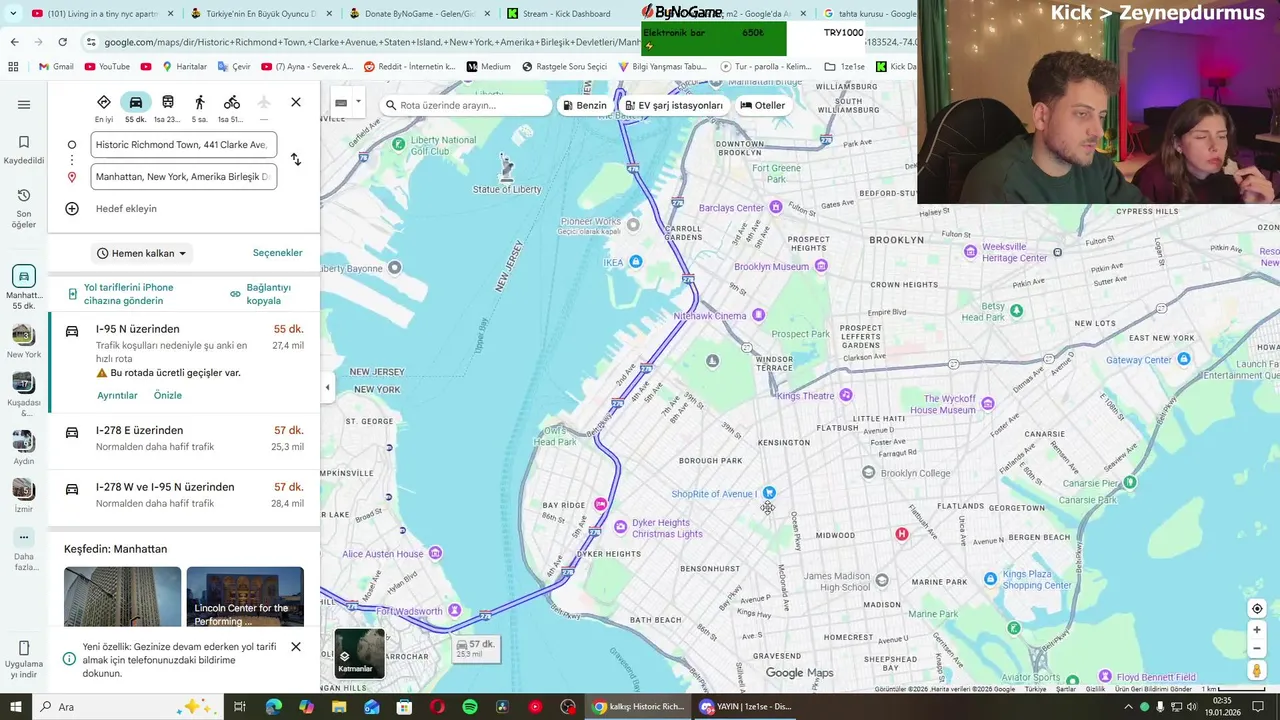Open Lincoln Center thumbnail in Keşfedin
This screenshot has width=1280, height=720.
(x=245, y=597)
